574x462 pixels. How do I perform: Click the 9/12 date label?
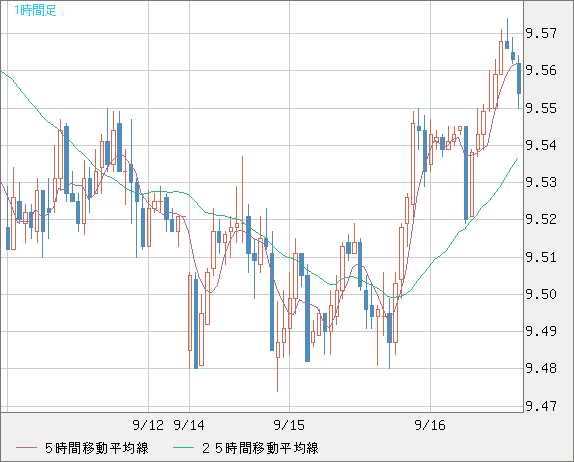[148, 425]
